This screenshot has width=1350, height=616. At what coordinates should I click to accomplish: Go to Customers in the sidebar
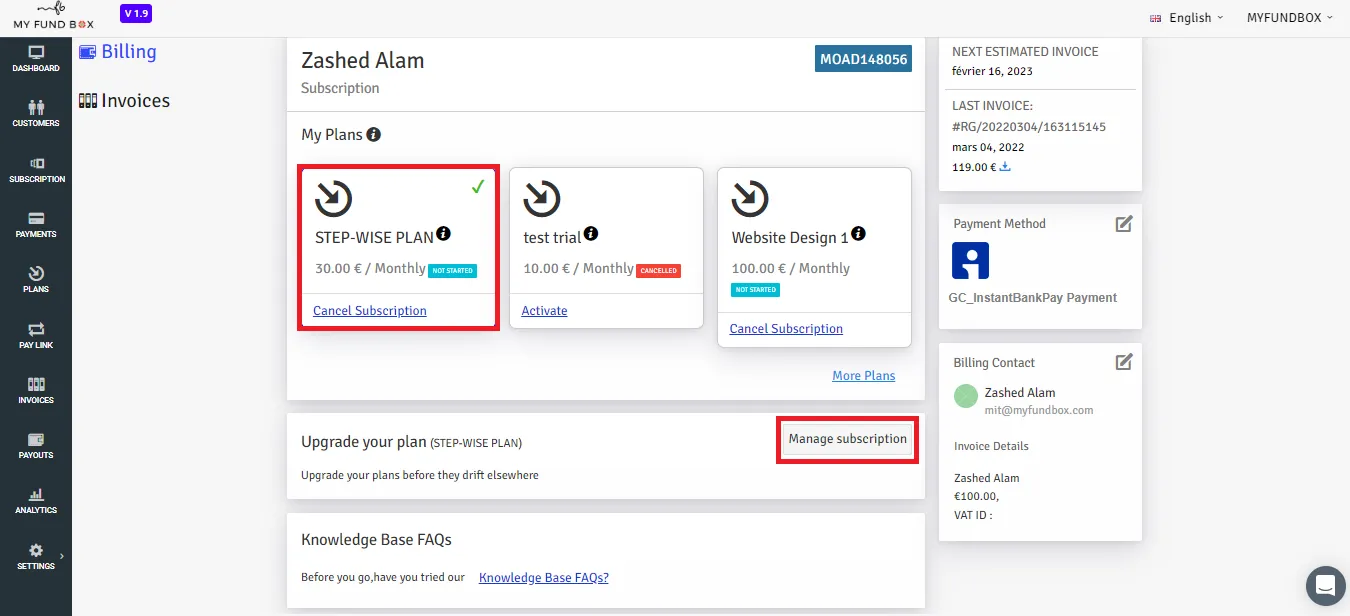coord(36,114)
